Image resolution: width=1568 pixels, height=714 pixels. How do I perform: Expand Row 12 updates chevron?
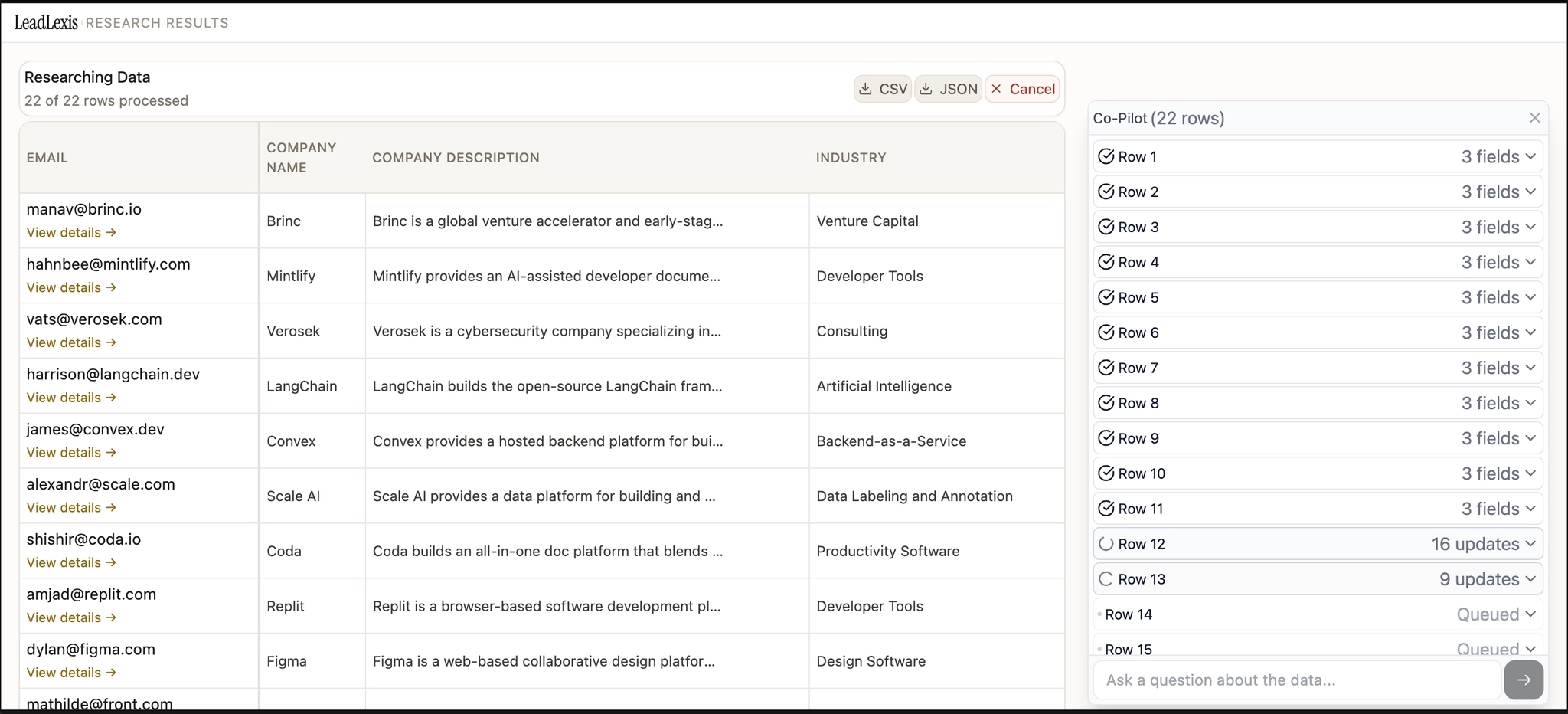[1530, 544]
